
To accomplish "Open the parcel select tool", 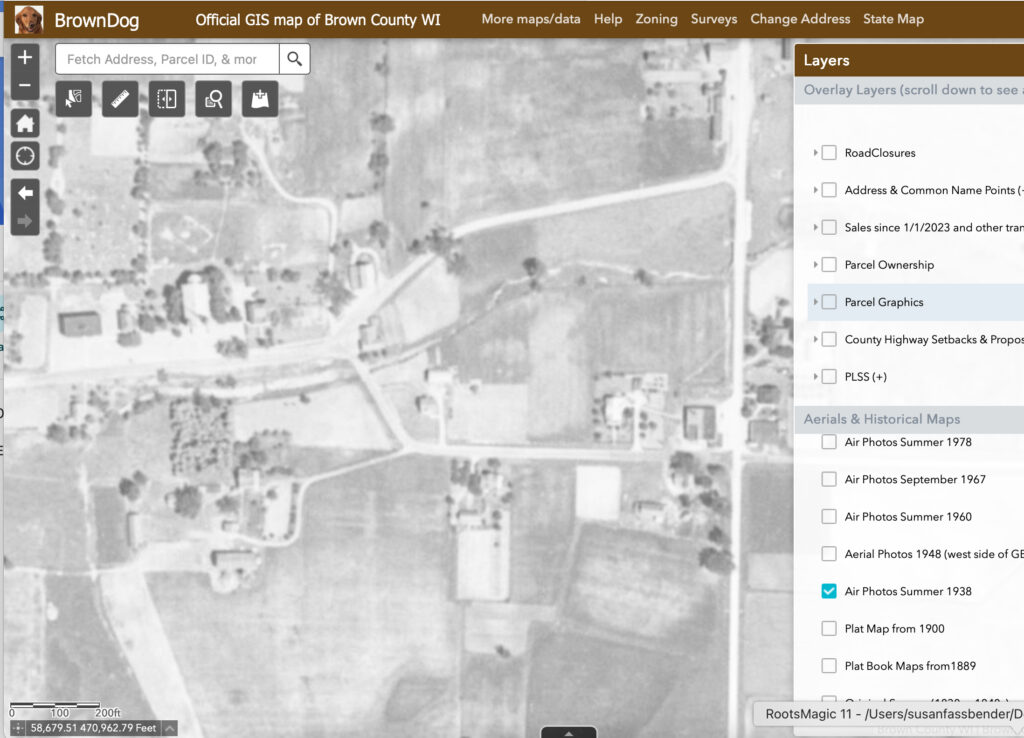I will point(74,99).
